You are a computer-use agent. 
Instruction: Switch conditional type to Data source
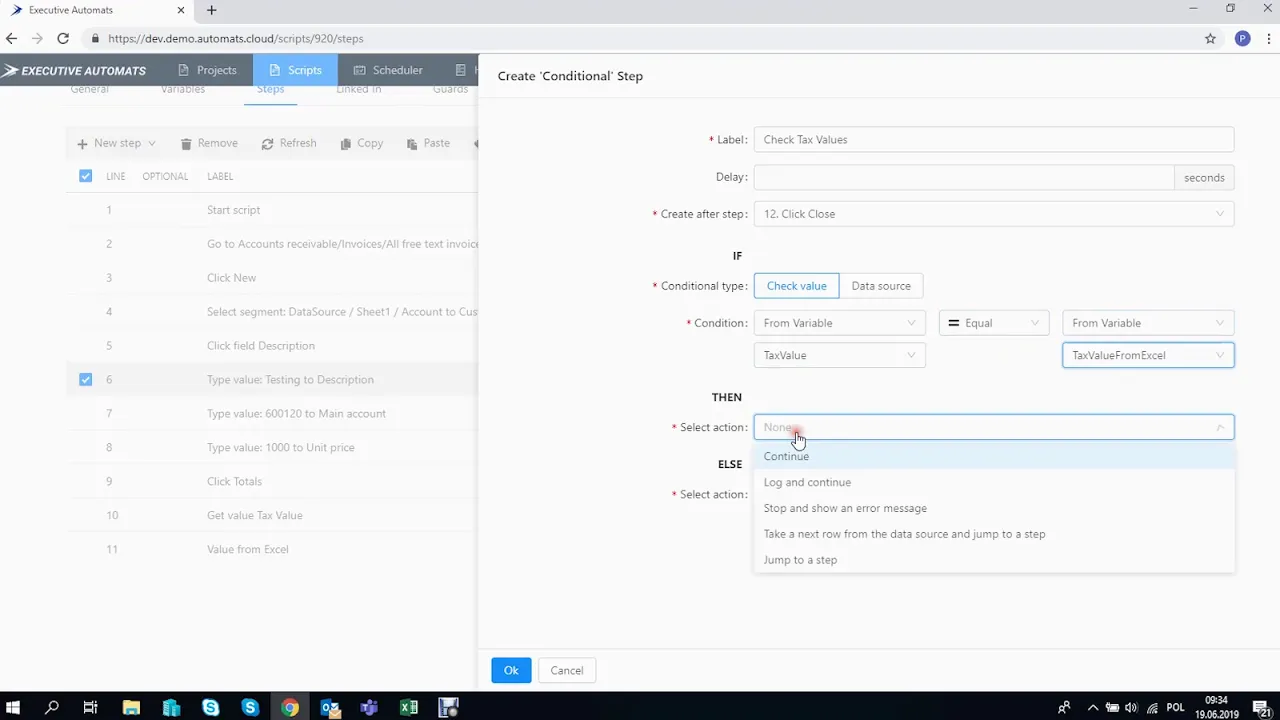point(880,285)
